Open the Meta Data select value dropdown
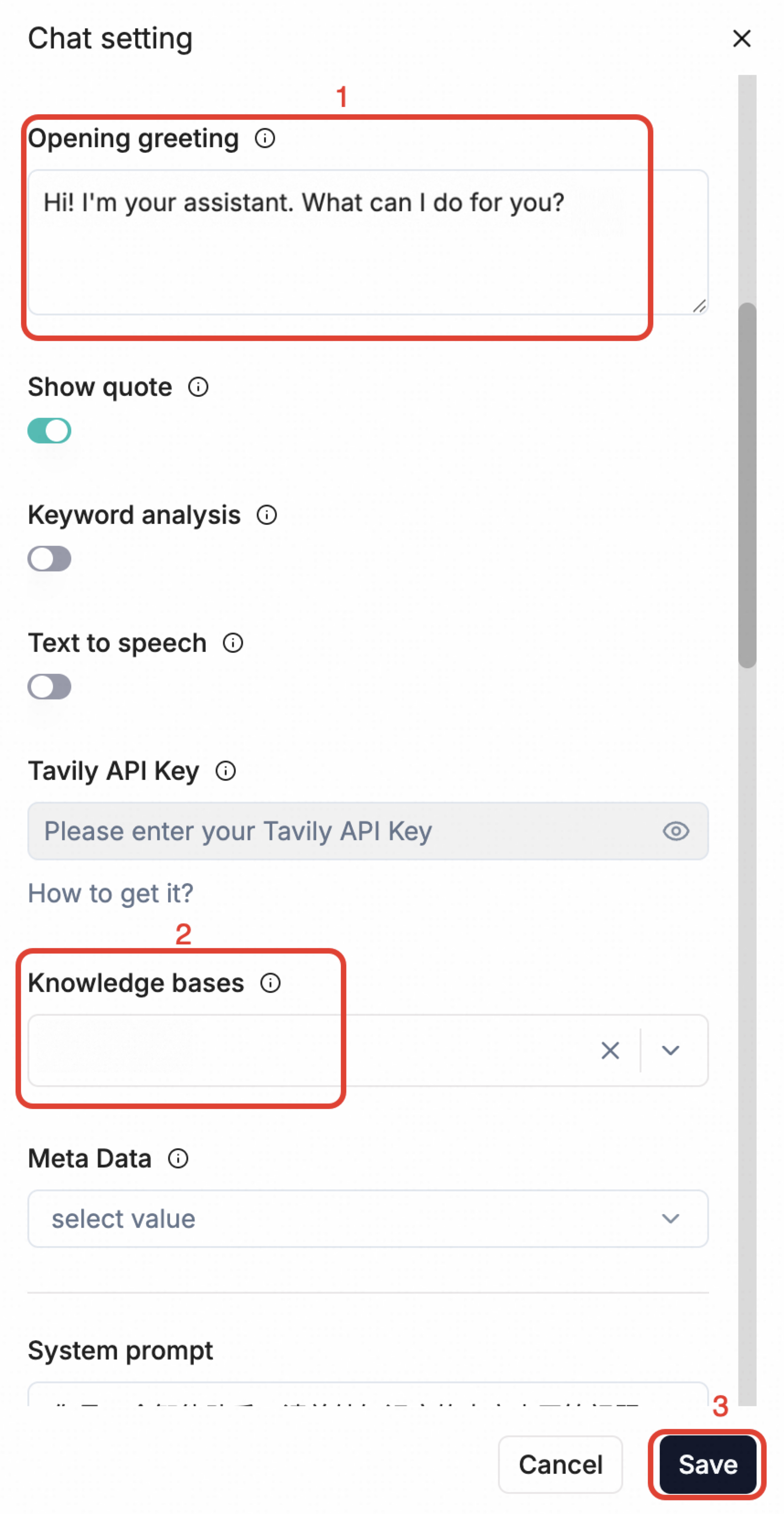Image resolution: width=784 pixels, height=1514 pixels. click(368, 1219)
